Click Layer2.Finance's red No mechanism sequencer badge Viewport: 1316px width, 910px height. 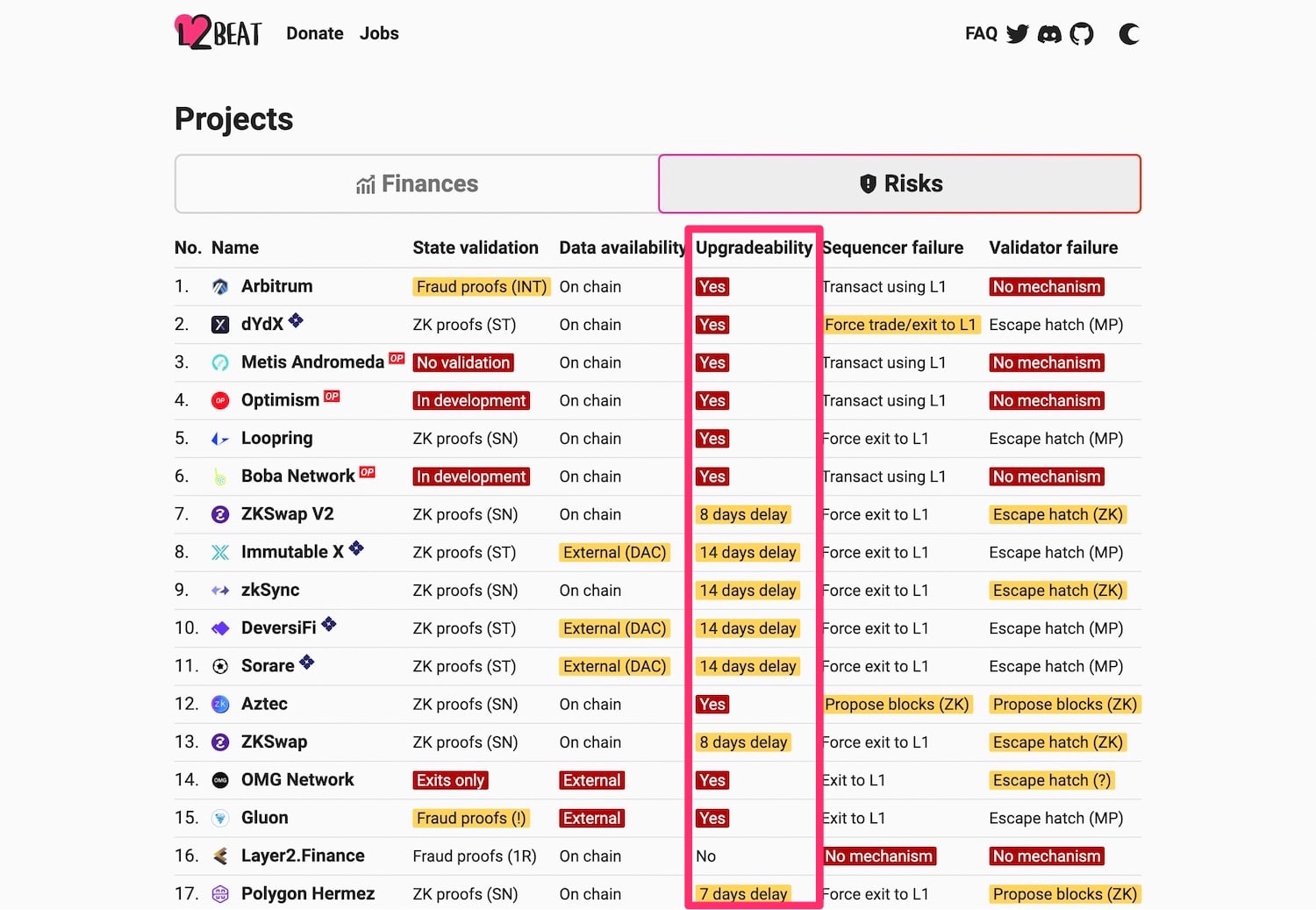click(x=879, y=856)
